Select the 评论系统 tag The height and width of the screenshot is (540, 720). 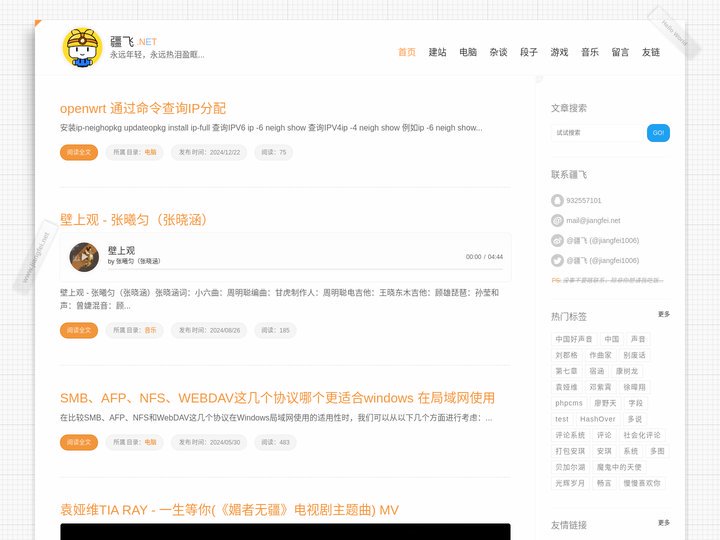coord(570,435)
